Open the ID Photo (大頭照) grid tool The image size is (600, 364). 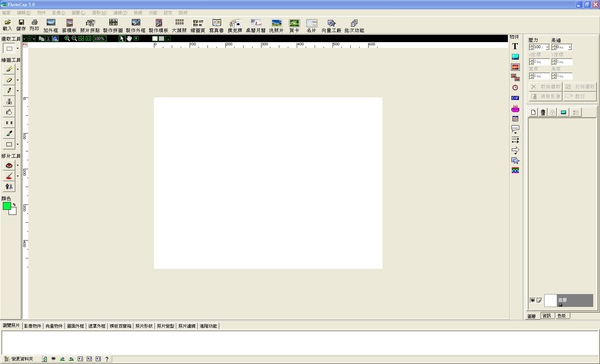pyautogui.click(x=179, y=26)
